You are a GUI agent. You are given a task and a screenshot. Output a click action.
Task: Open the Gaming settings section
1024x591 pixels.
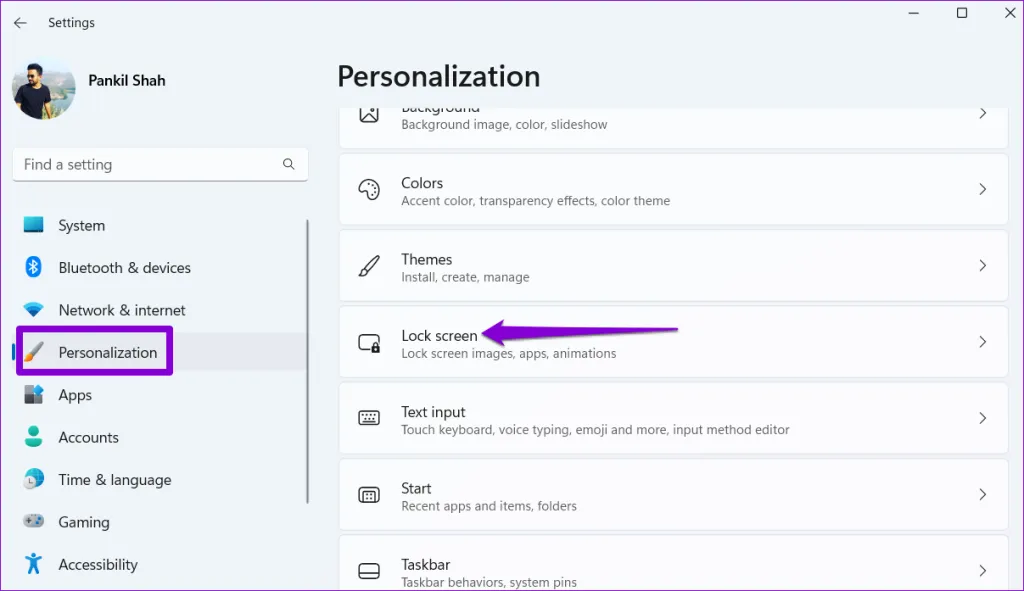pos(84,522)
